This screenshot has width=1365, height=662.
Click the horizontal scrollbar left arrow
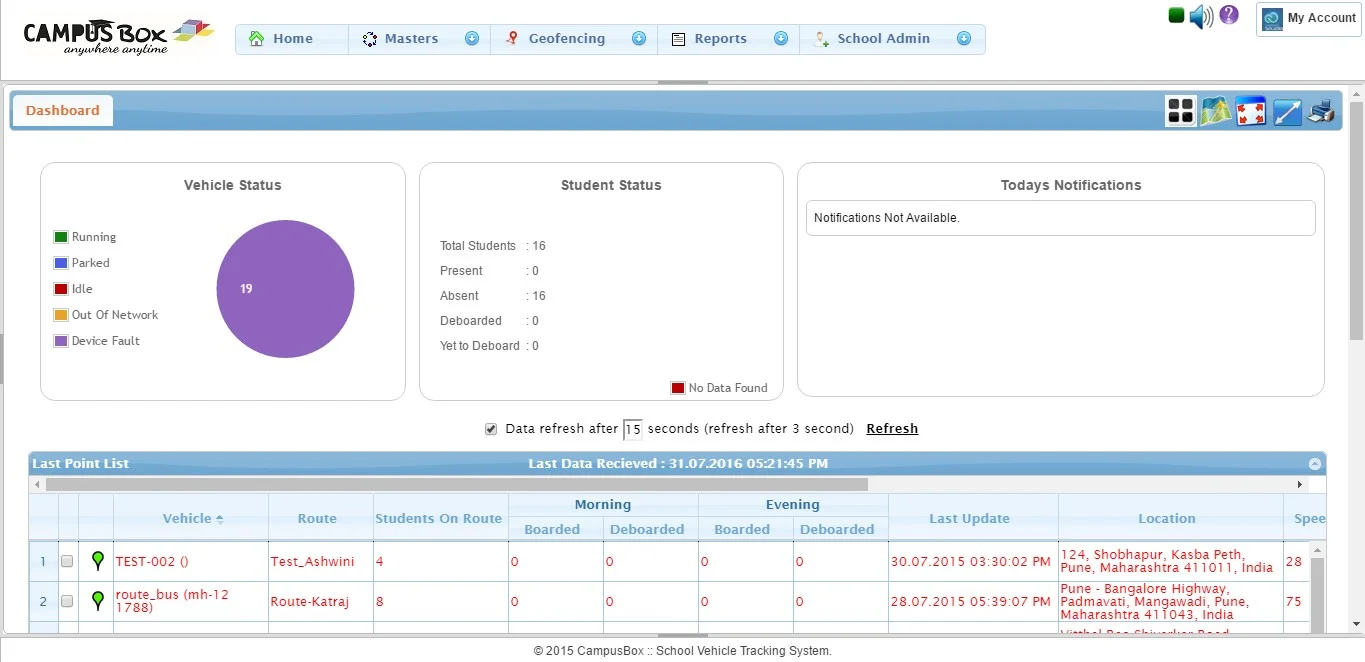pyautogui.click(x=37, y=484)
